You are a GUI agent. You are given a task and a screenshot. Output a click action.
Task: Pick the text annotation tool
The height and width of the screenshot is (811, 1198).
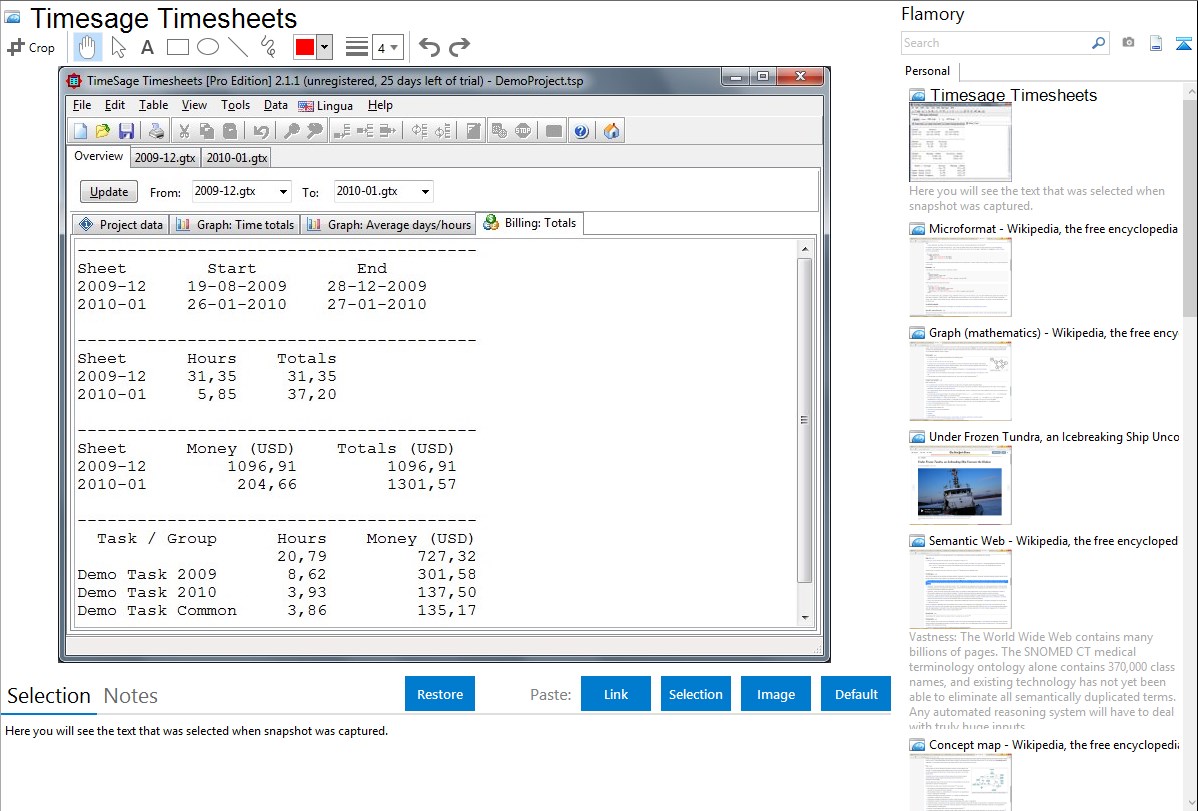pos(147,47)
